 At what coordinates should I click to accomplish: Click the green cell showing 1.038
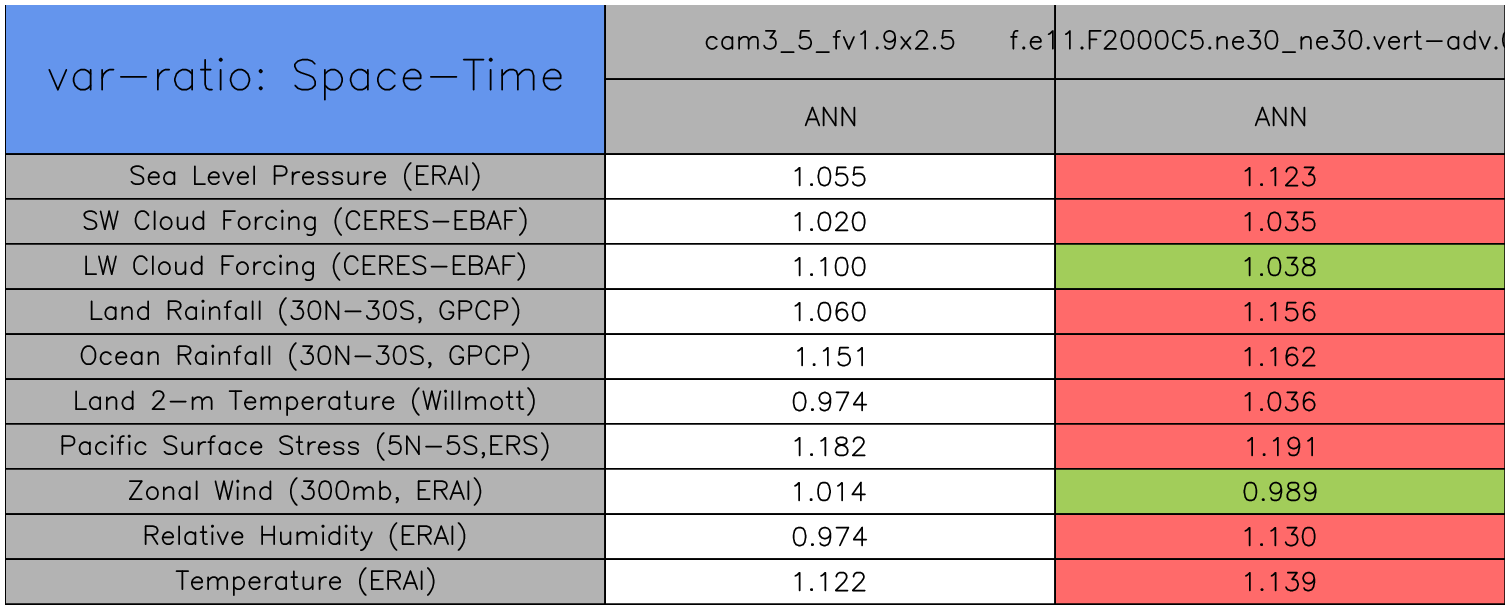pos(1280,267)
